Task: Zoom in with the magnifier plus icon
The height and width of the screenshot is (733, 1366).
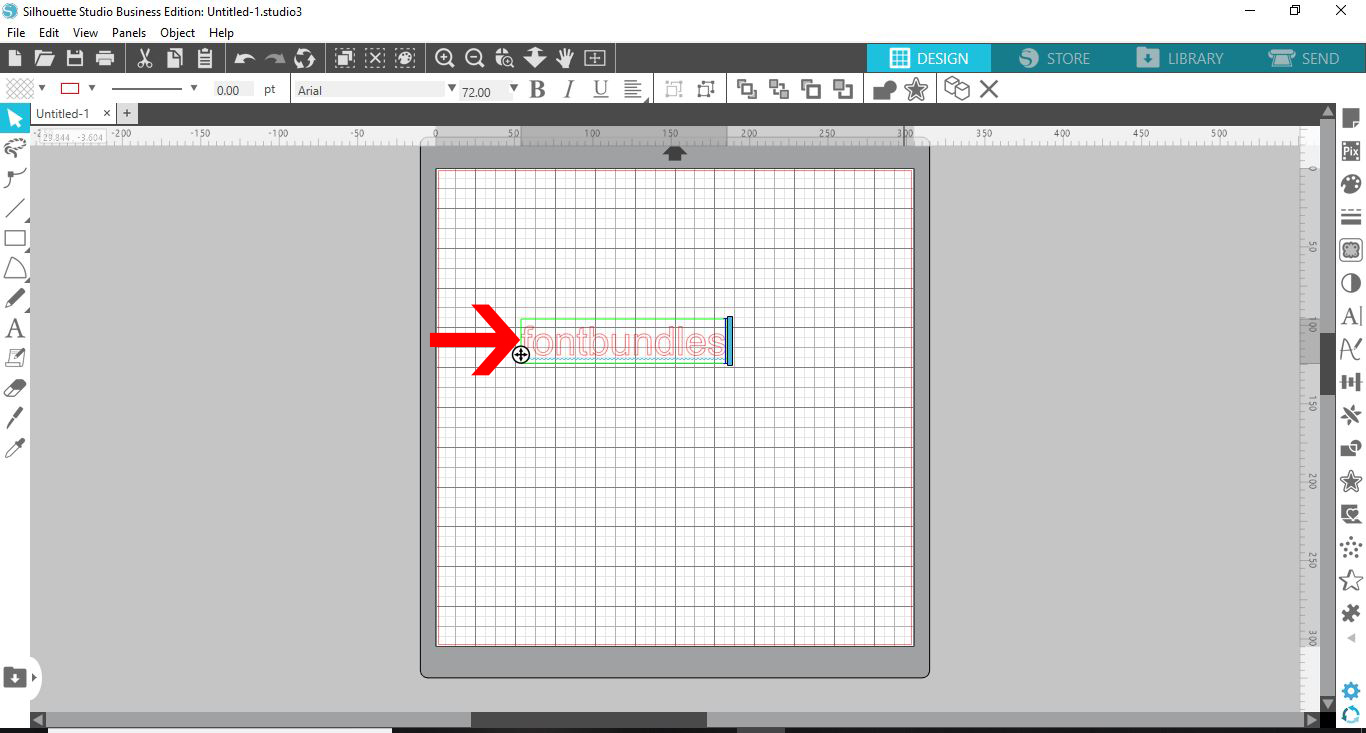Action: tap(445, 58)
